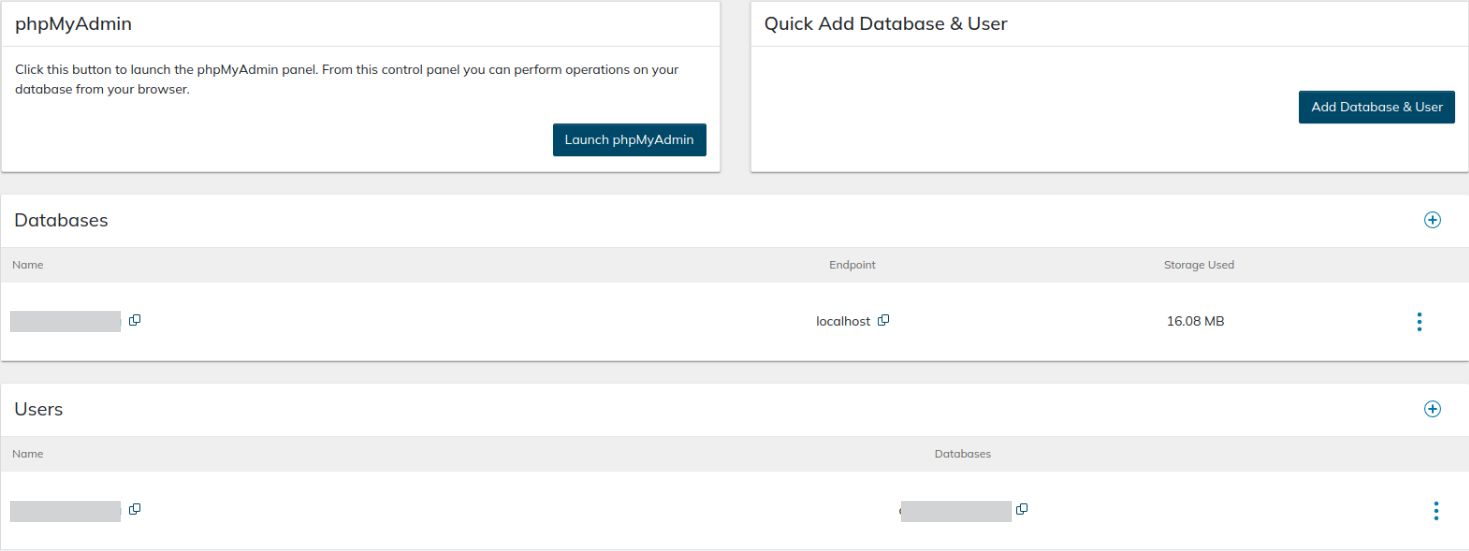Open the database row's three-dot menu
This screenshot has height=551, width=1469.
coord(1419,321)
